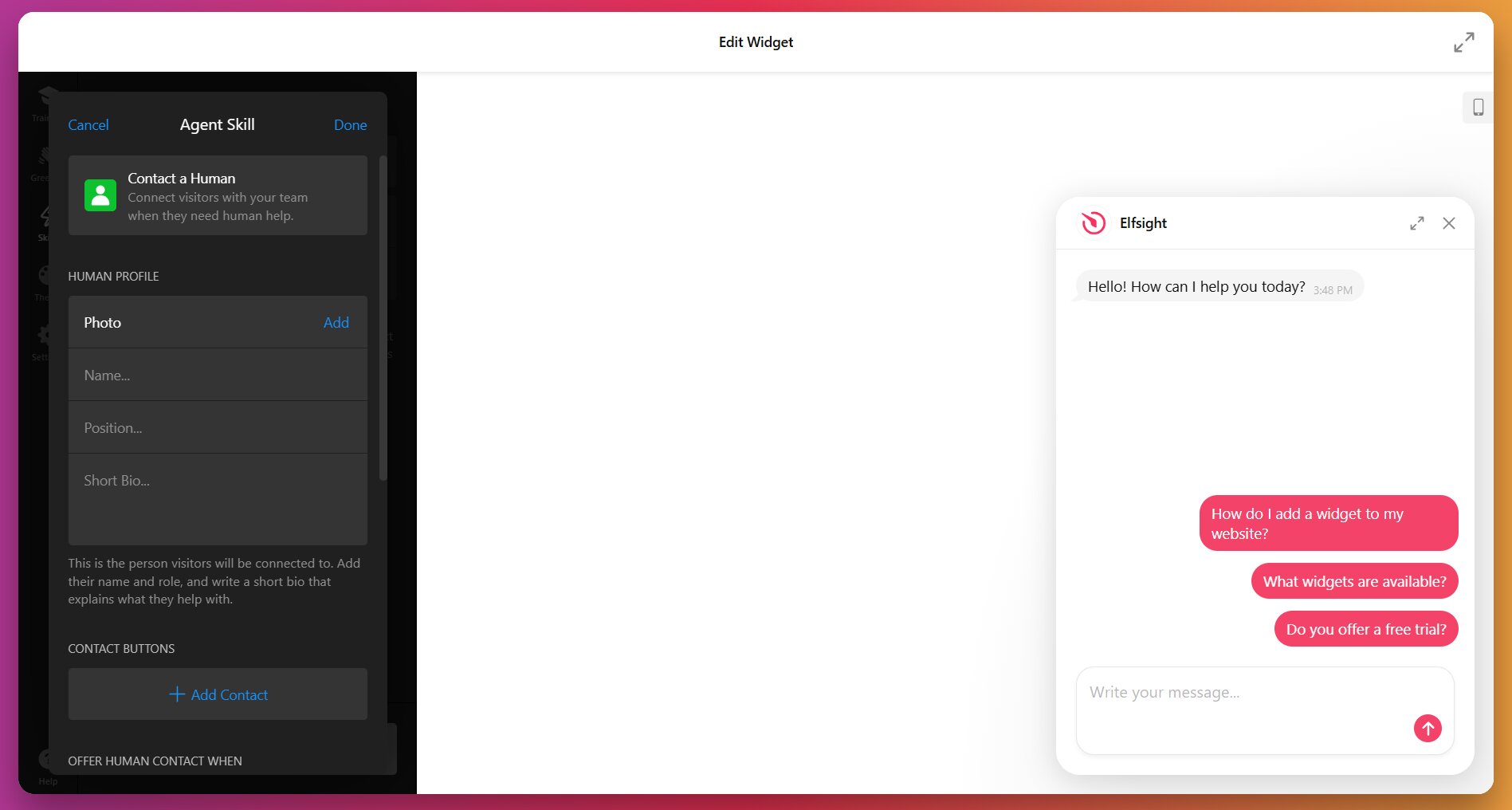Expand the Edit Widget window to fullscreen

click(x=1463, y=42)
